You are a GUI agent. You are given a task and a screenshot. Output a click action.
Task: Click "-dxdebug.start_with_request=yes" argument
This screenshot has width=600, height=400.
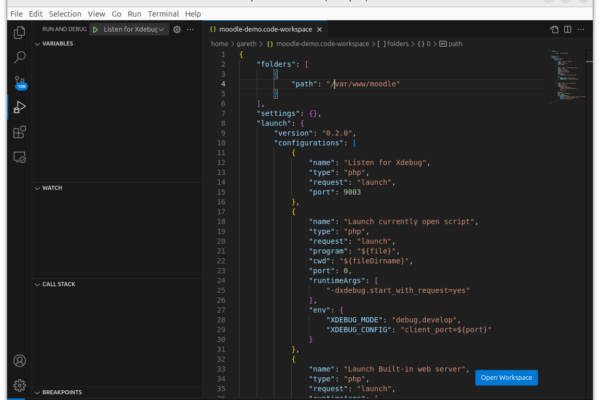tap(398, 291)
